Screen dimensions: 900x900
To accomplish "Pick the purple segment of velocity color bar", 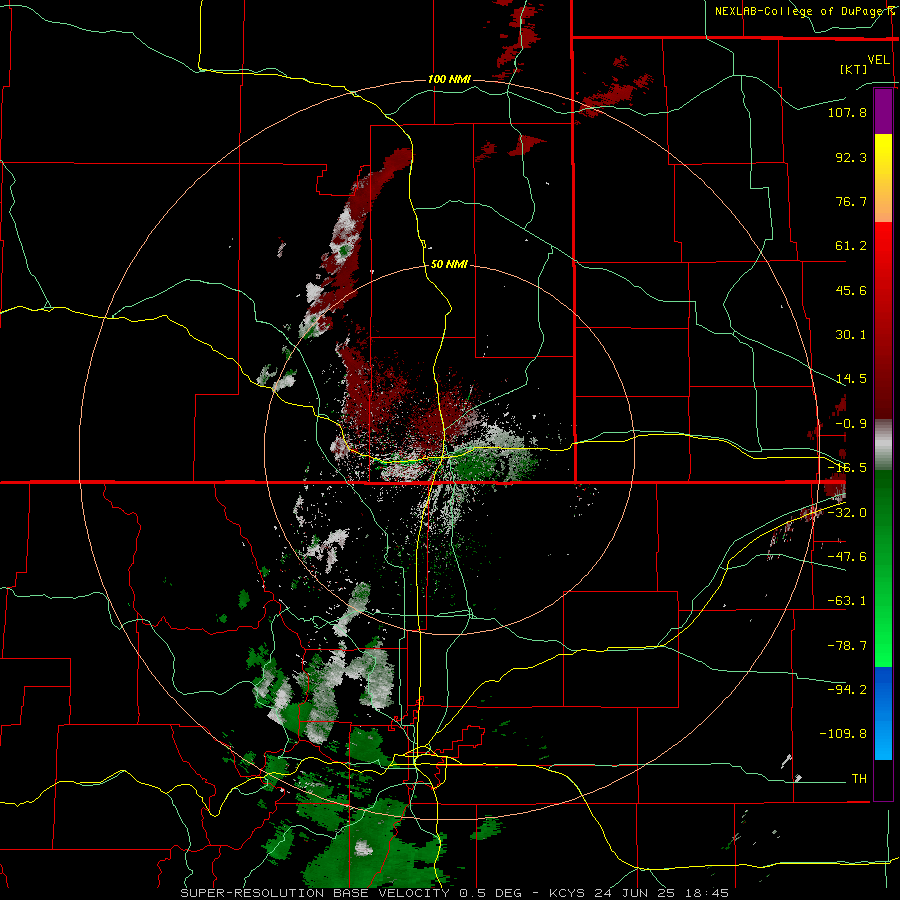I will (883, 111).
